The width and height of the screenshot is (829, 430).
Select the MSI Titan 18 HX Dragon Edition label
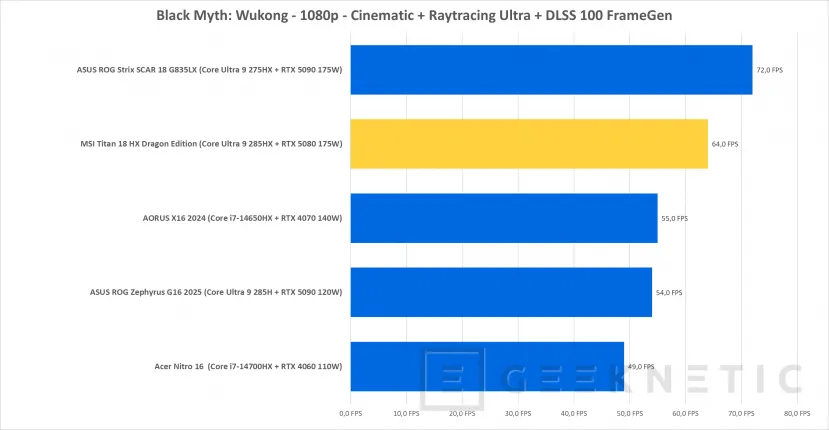tap(211, 144)
